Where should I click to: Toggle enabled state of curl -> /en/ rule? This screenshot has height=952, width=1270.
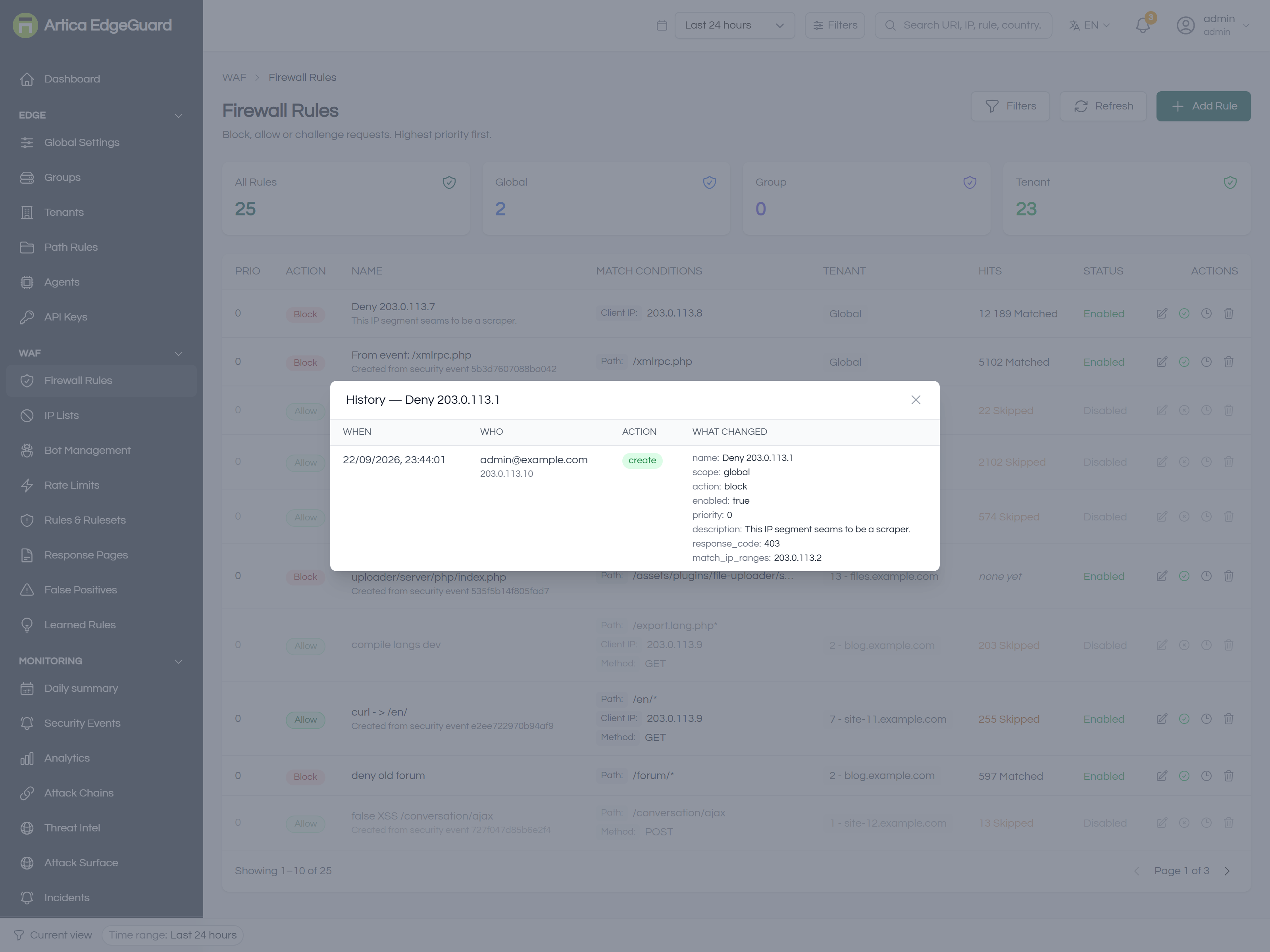(1184, 718)
